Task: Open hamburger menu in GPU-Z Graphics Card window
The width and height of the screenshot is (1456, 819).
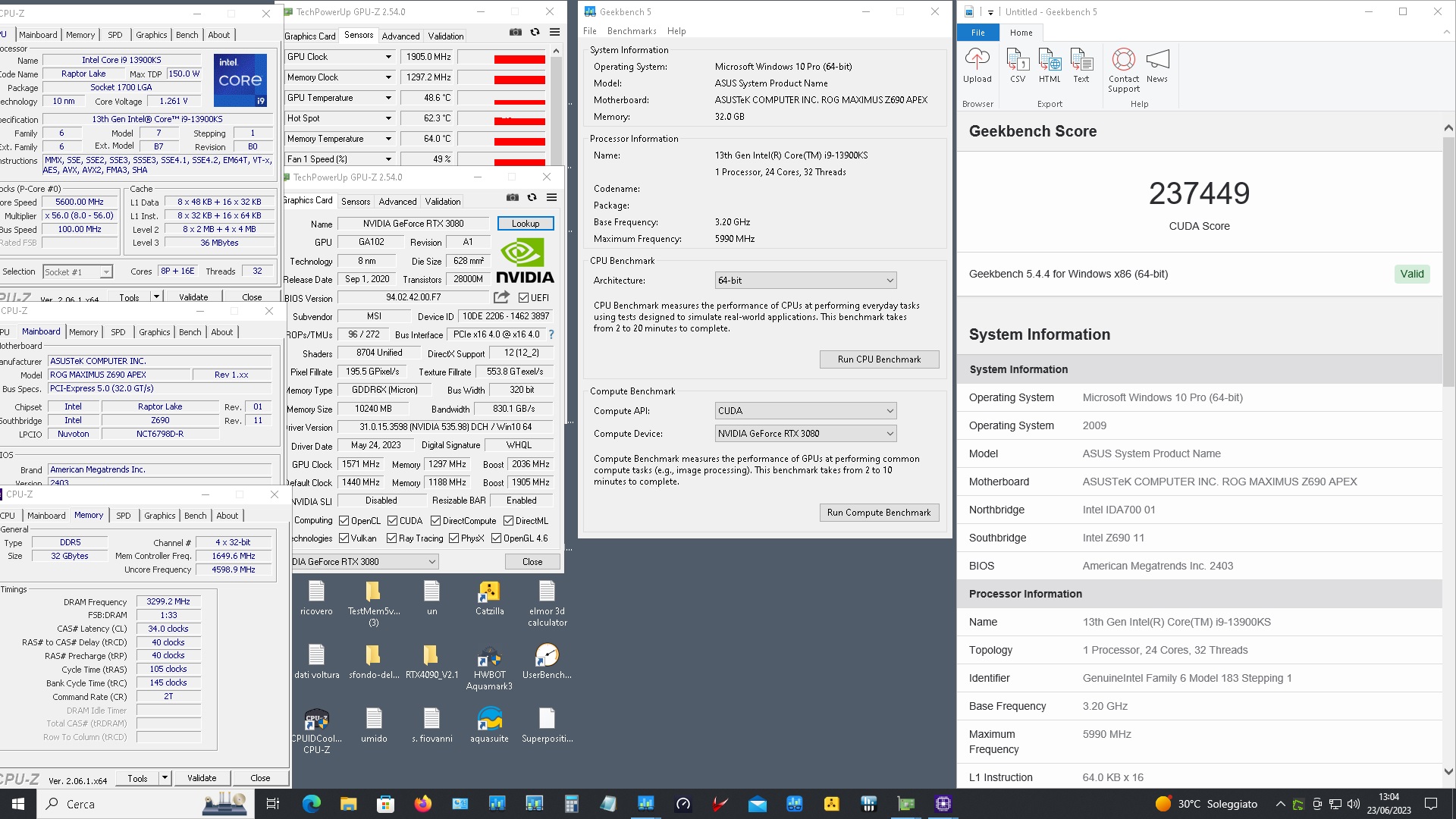Action: [552, 197]
